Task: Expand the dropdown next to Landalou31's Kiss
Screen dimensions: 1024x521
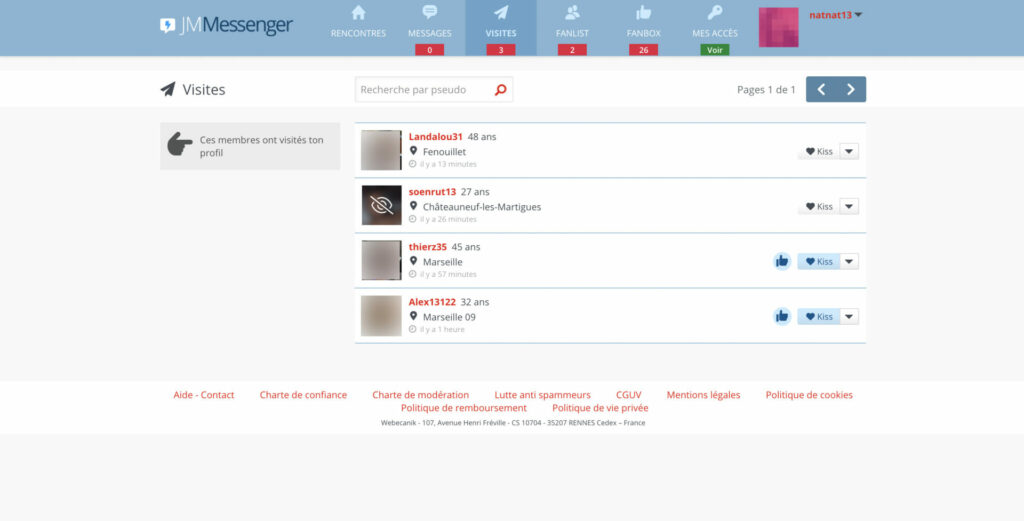Action: pyautogui.click(x=849, y=151)
